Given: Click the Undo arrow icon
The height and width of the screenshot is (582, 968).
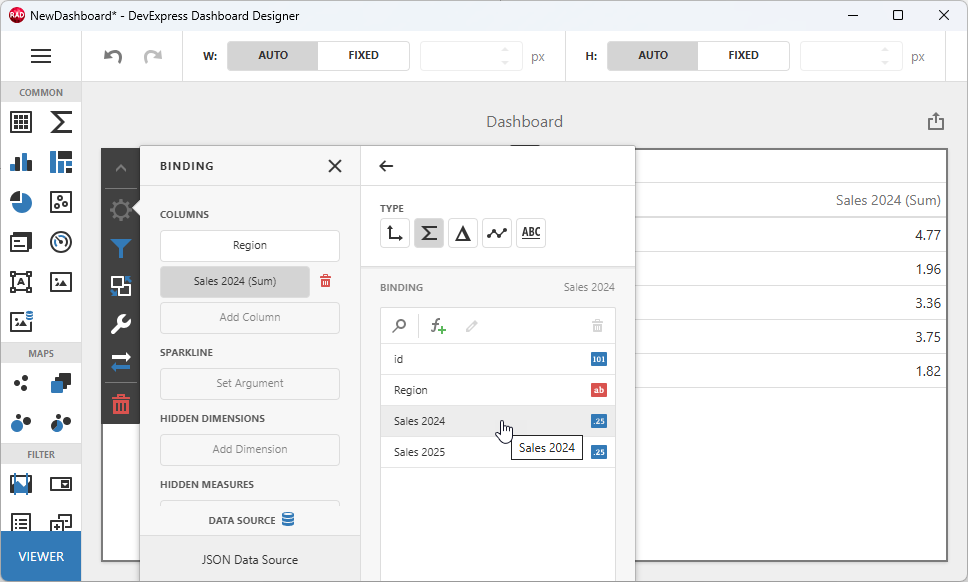Looking at the screenshot, I should [111, 55].
